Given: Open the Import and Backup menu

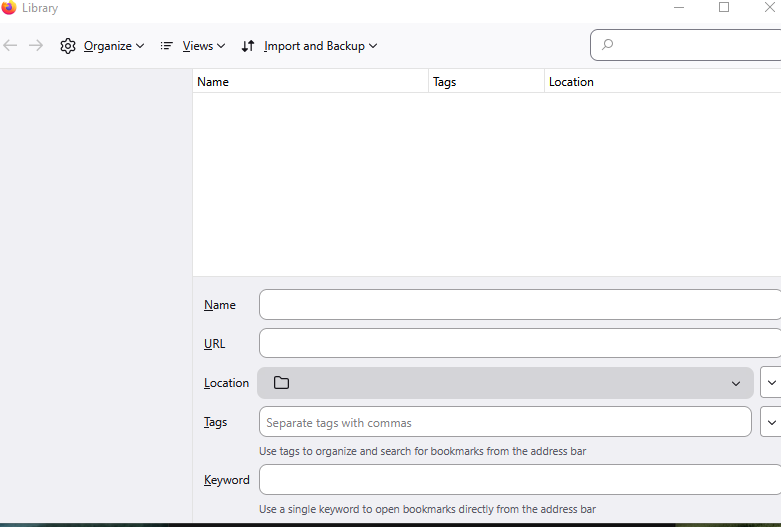Looking at the screenshot, I should pos(310,46).
